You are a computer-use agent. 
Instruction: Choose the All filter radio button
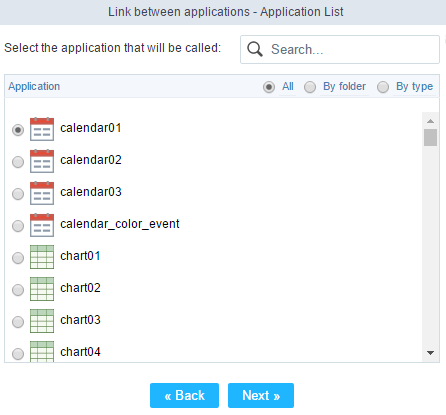pyautogui.click(x=269, y=87)
